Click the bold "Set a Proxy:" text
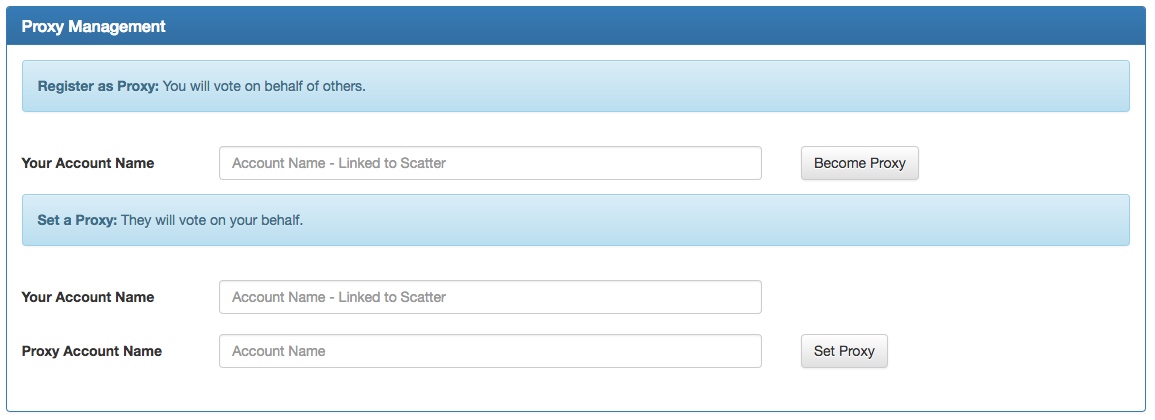This screenshot has width=1155, height=420. click(x=77, y=220)
